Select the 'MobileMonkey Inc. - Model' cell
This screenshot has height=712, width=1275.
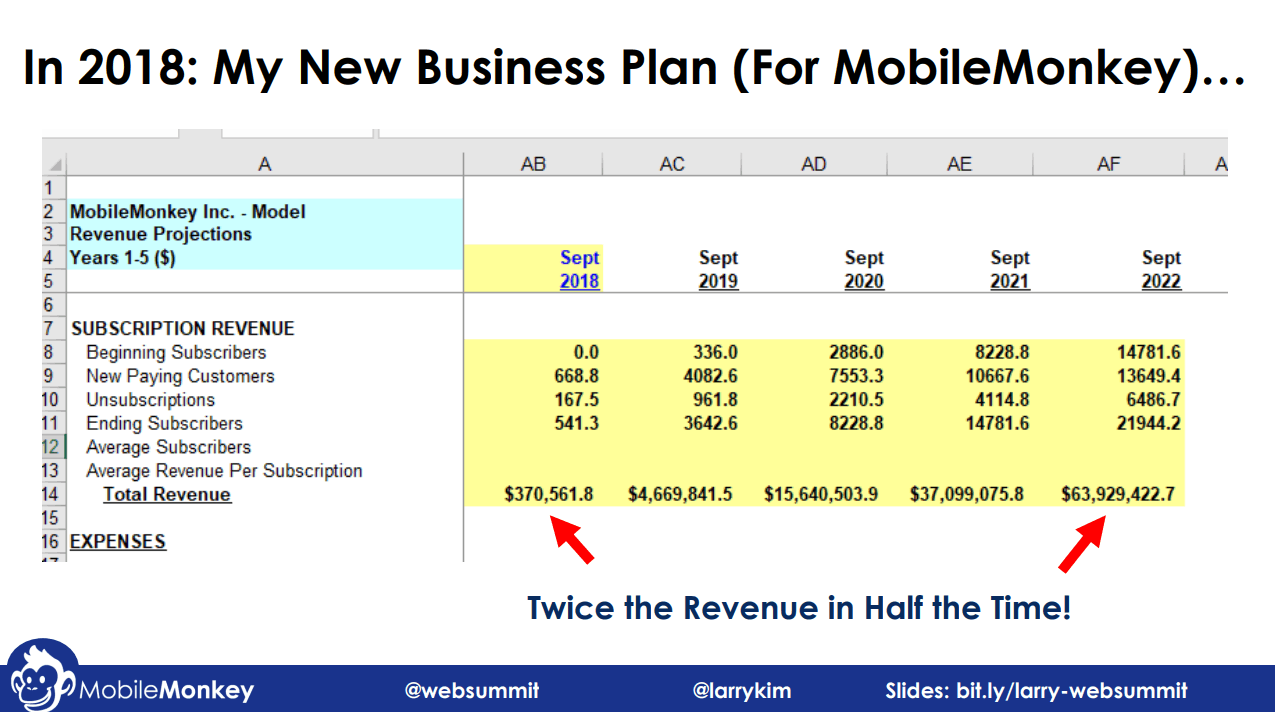pos(265,211)
